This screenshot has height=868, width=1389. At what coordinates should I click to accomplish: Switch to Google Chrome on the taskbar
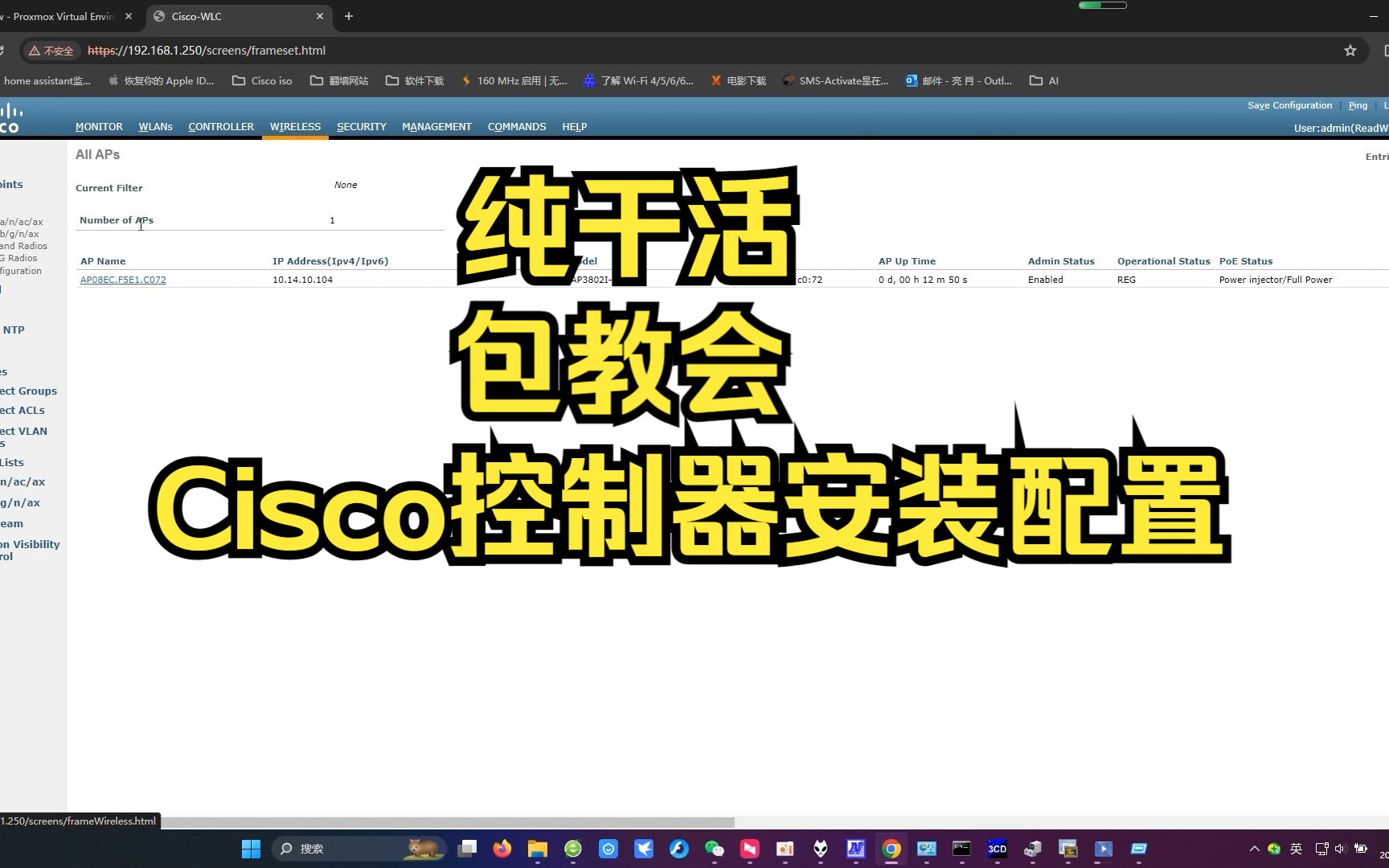click(891, 849)
